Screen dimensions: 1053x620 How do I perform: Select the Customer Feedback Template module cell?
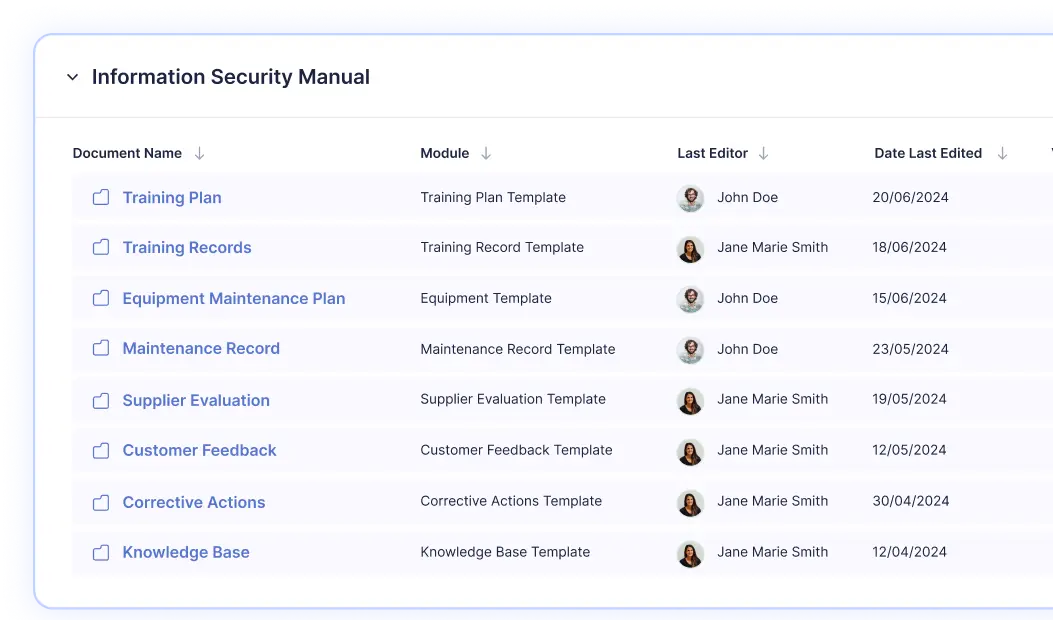coord(516,450)
